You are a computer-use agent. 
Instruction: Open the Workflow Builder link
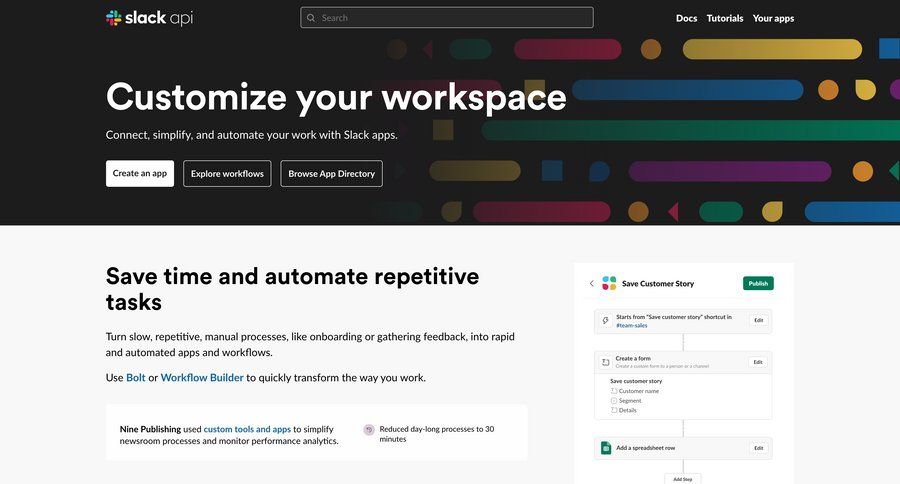[x=202, y=378]
